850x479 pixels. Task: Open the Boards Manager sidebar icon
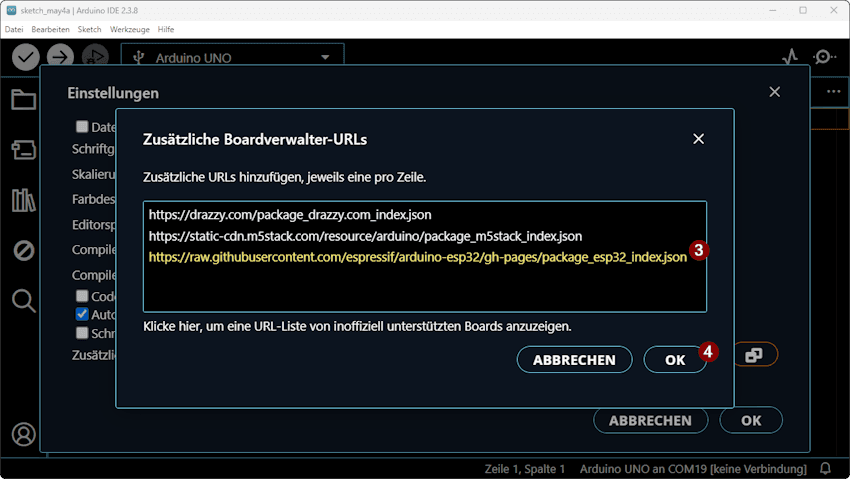pos(24,150)
